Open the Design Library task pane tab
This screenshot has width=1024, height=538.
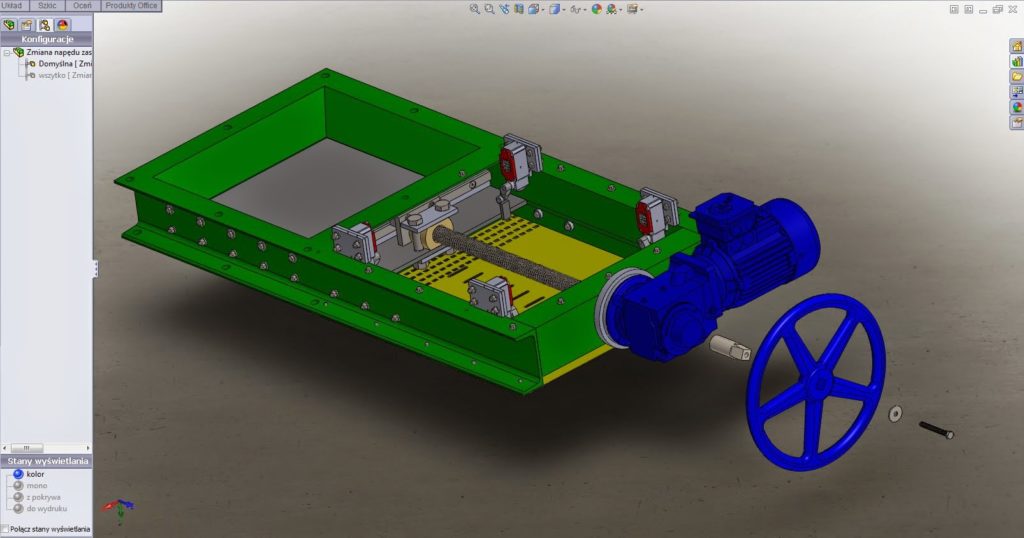(x=1017, y=61)
